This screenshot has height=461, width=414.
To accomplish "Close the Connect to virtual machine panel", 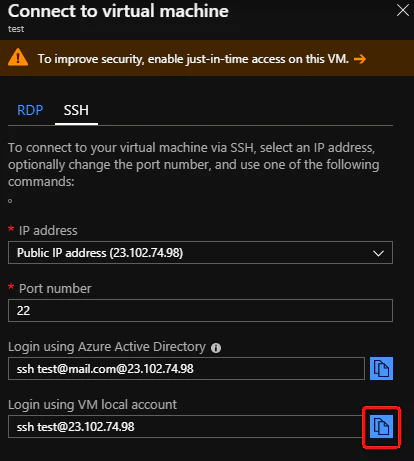I will (403, 10).
